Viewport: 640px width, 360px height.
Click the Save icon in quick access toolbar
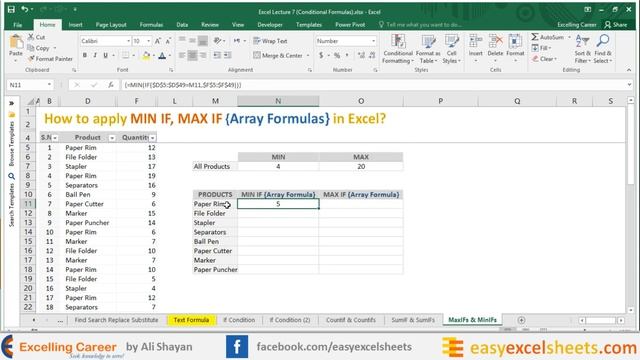coord(11,9)
